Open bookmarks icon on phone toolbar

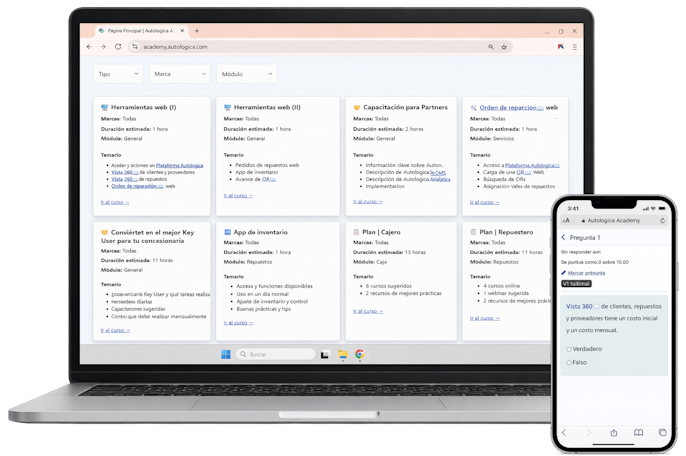[x=638, y=432]
